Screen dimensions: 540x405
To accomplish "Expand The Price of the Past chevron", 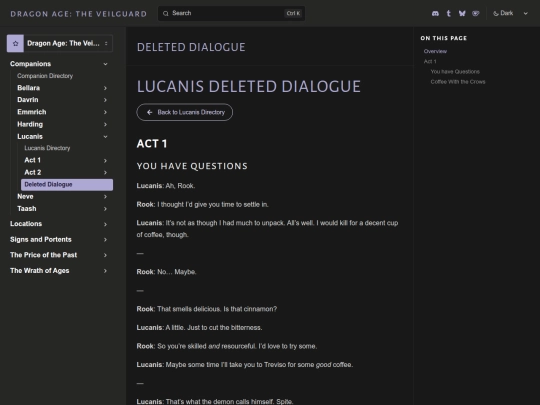I will (105, 255).
